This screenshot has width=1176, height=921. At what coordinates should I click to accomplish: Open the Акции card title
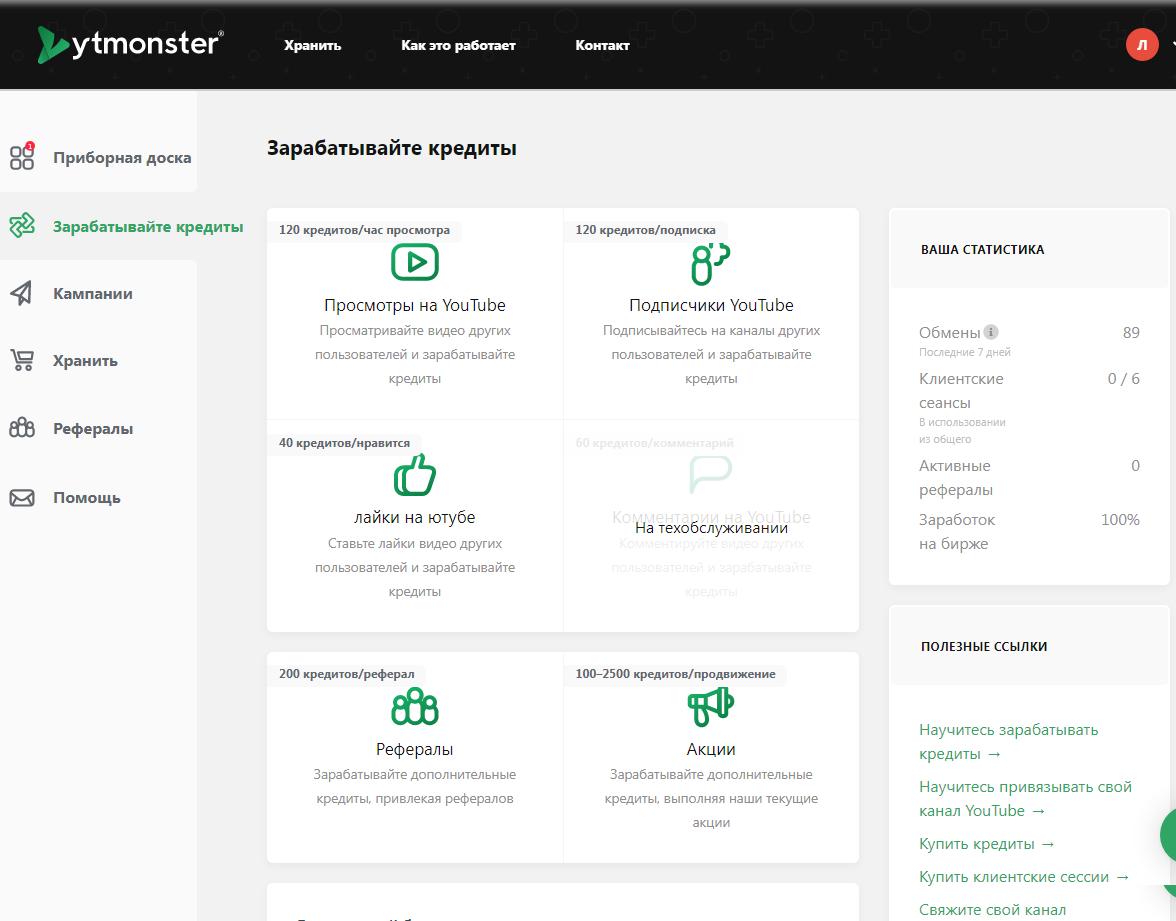711,749
